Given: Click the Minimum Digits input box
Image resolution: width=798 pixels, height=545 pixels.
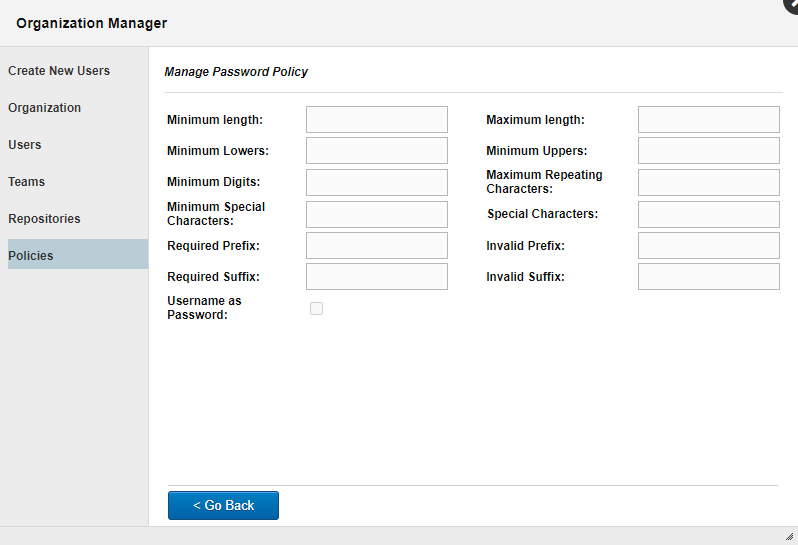Looking at the screenshot, I should 377,183.
